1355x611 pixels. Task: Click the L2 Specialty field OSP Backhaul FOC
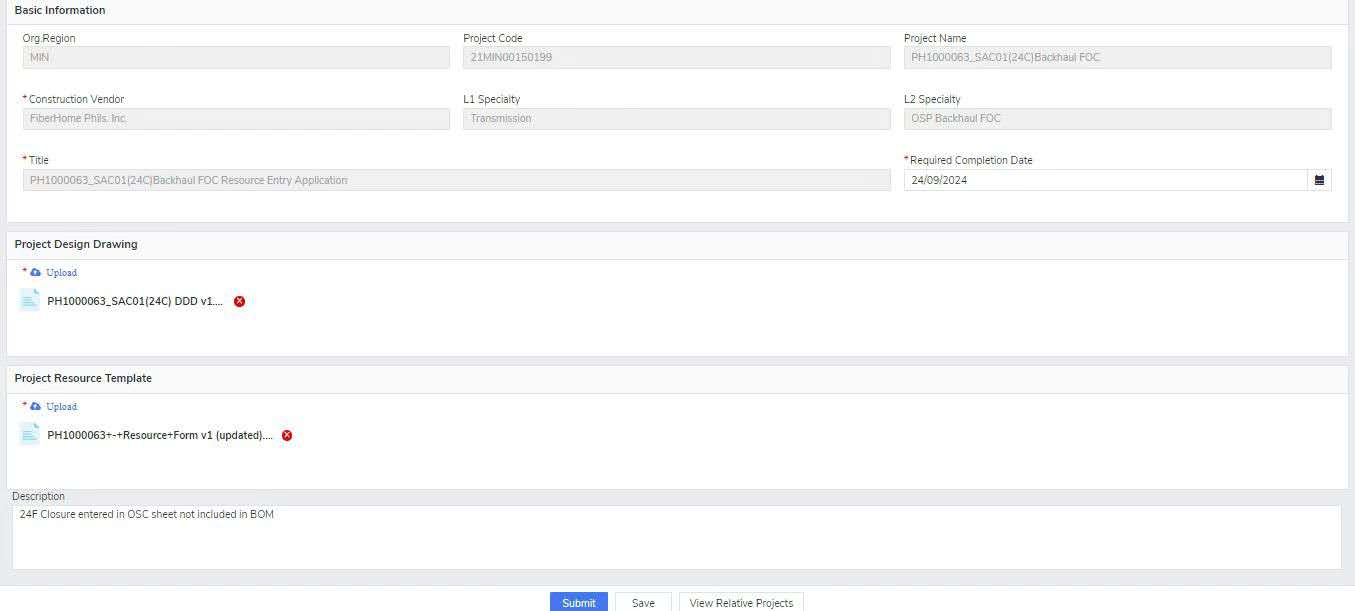click(x=1117, y=118)
